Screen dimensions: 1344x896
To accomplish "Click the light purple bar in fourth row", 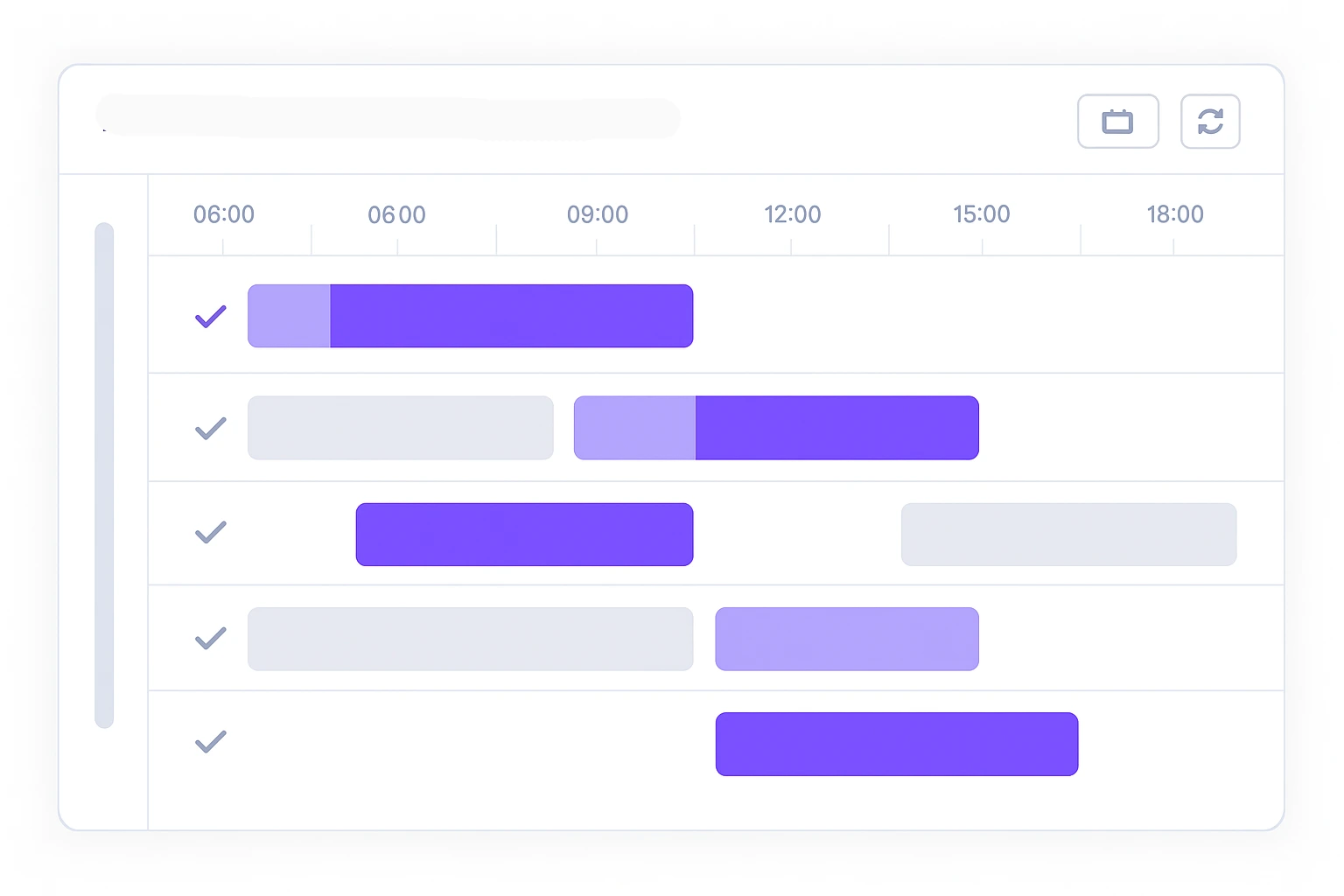I will [846, 639].
